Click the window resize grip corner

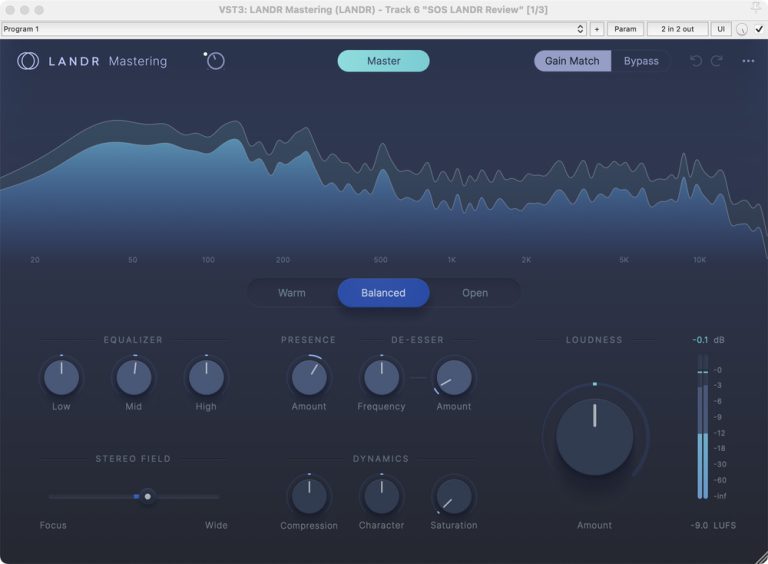(762, 558)
